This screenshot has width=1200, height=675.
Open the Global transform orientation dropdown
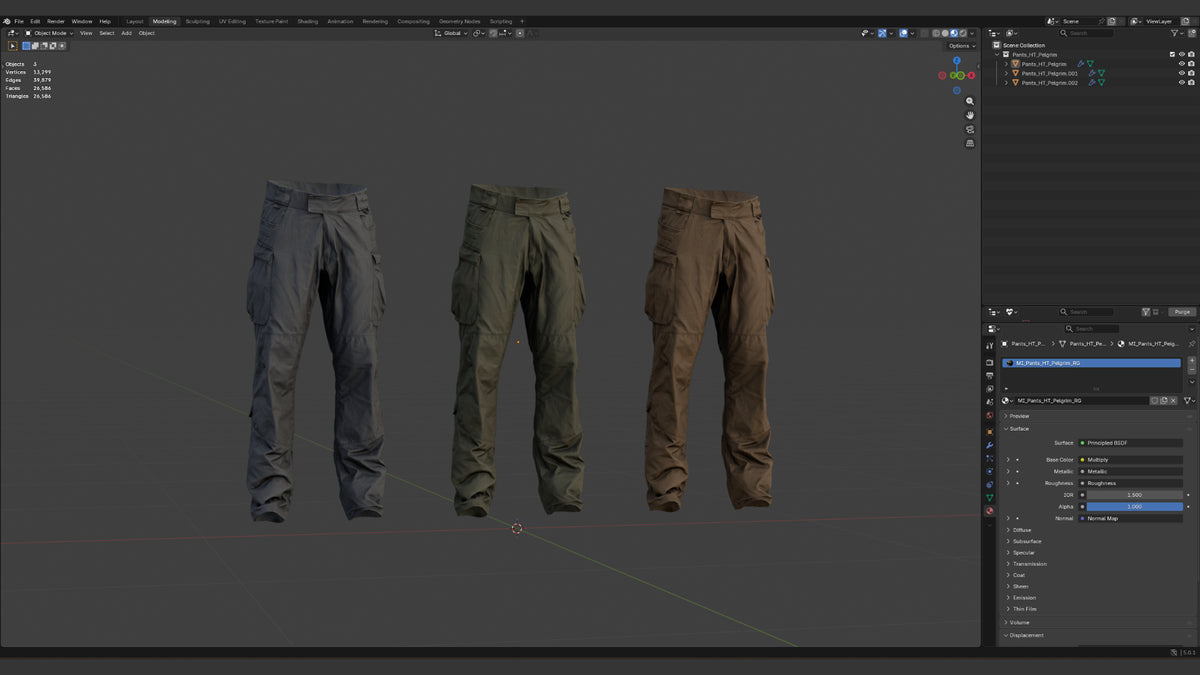point(451,33)
